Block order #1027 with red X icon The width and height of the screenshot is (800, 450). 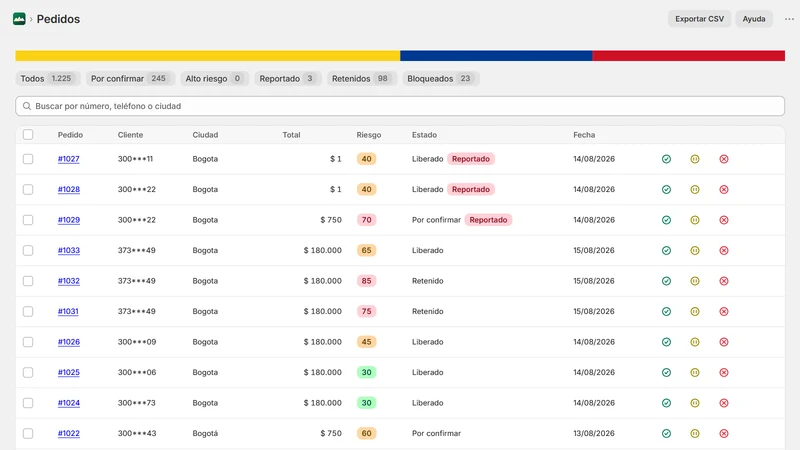[724, 159]
